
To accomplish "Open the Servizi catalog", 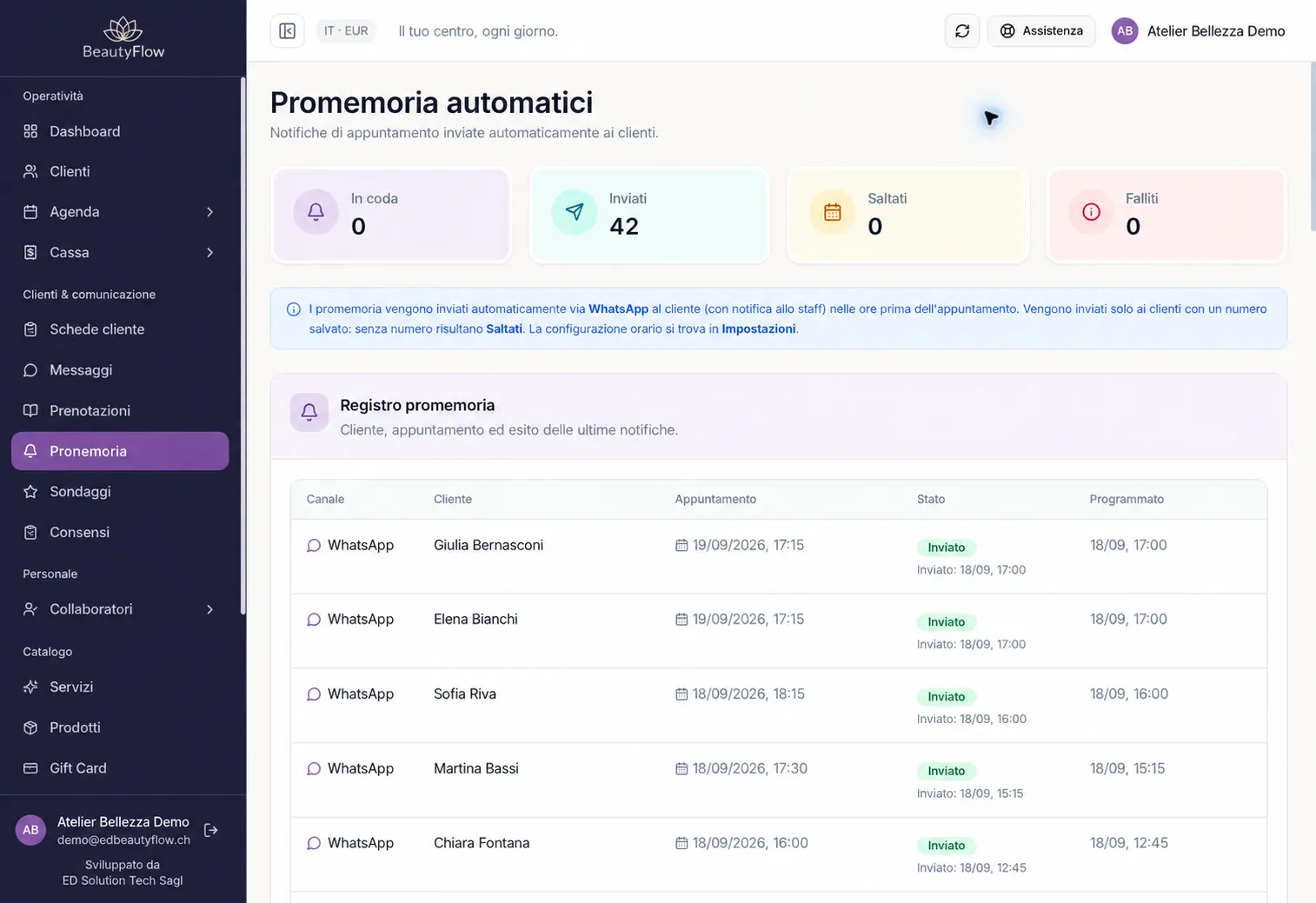I will (x=120, y=687).
